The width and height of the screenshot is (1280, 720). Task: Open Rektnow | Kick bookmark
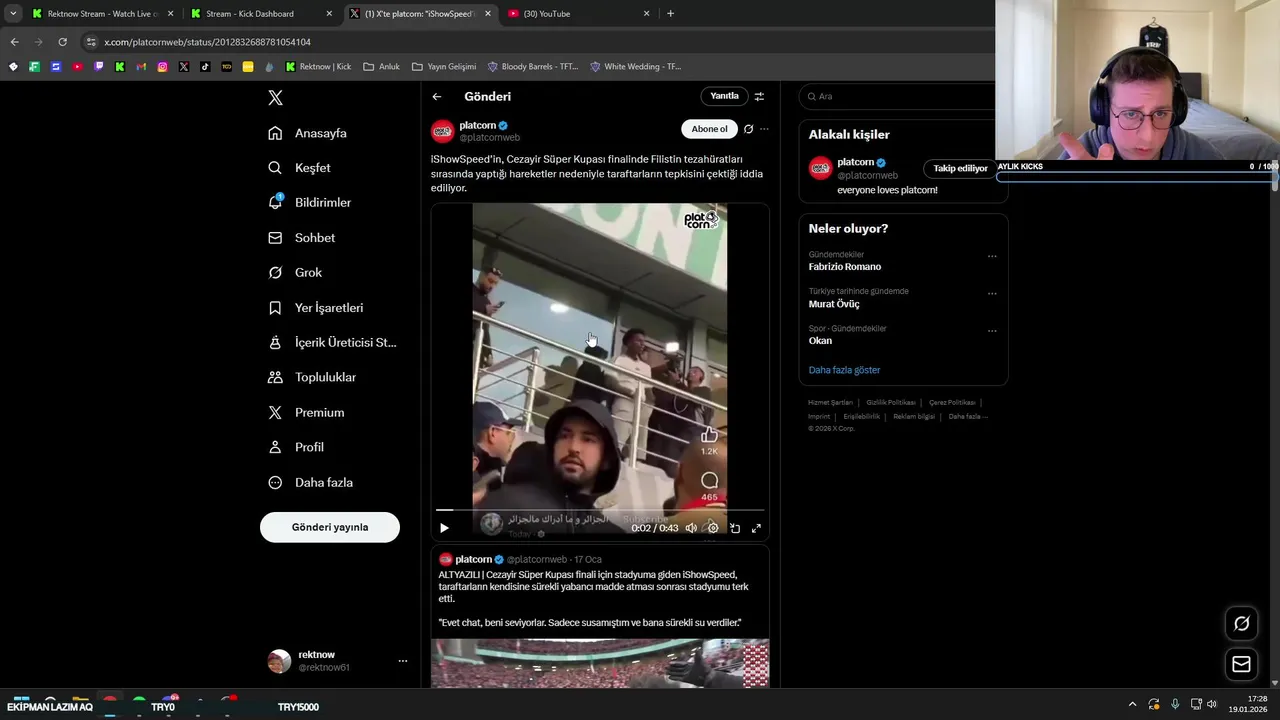(318, 67)
